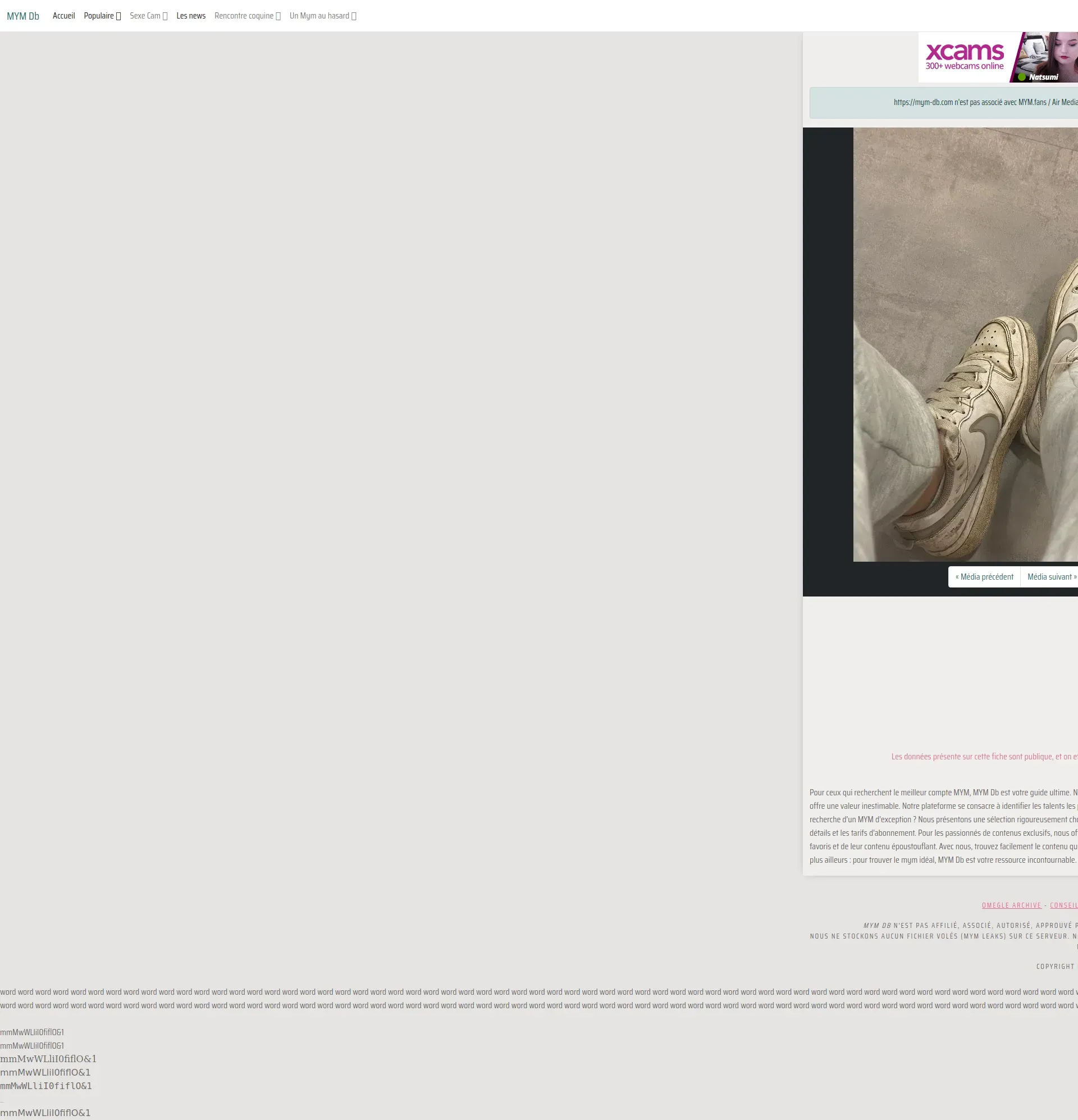Click the xcams logo in banner

coord(964,52)
